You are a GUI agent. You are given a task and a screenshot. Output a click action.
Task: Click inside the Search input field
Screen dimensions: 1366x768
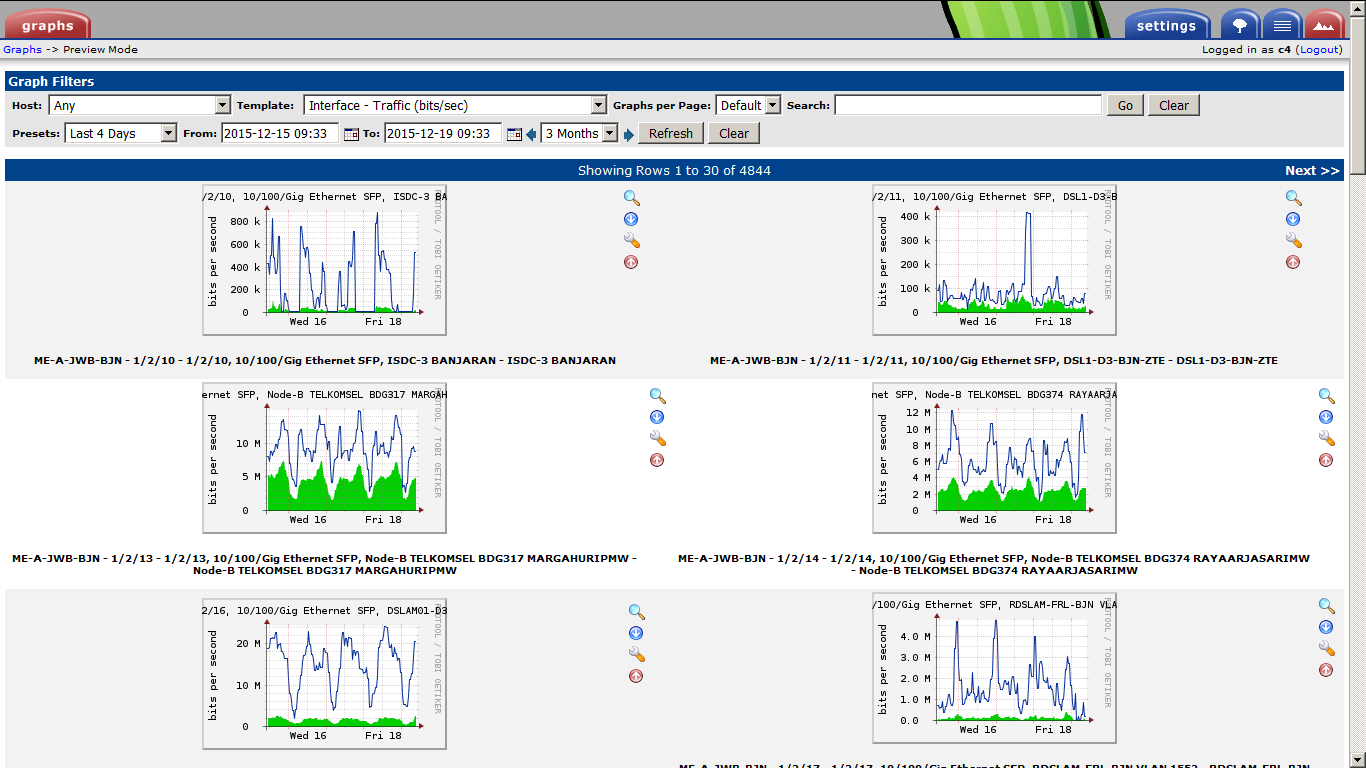(967, 104)
